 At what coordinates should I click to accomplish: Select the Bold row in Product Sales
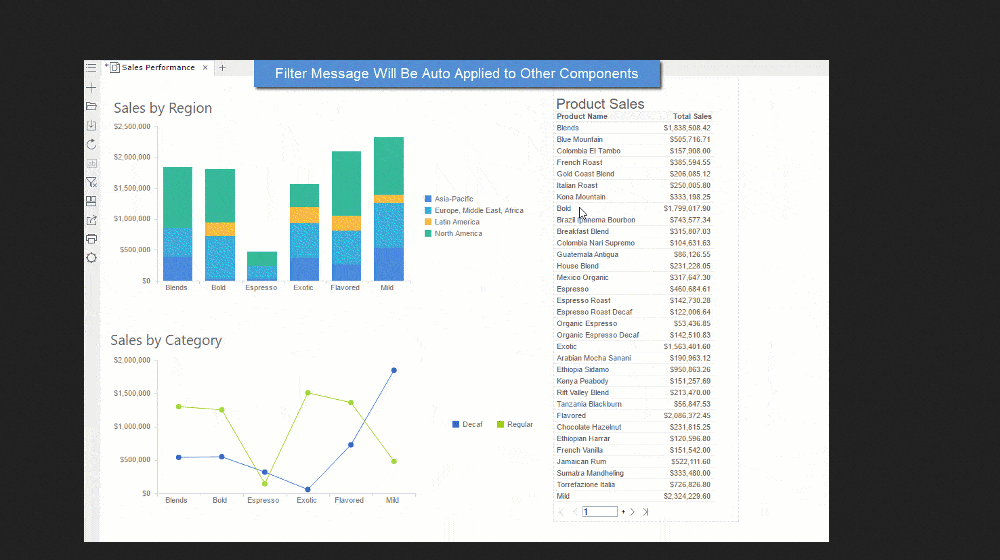coord(564,208)
